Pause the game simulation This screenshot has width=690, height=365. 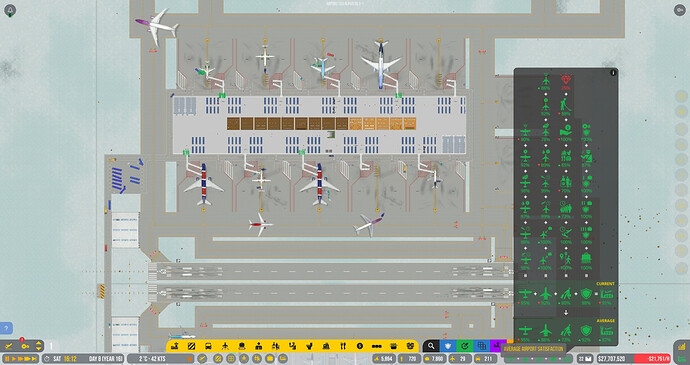pos(7,358)
